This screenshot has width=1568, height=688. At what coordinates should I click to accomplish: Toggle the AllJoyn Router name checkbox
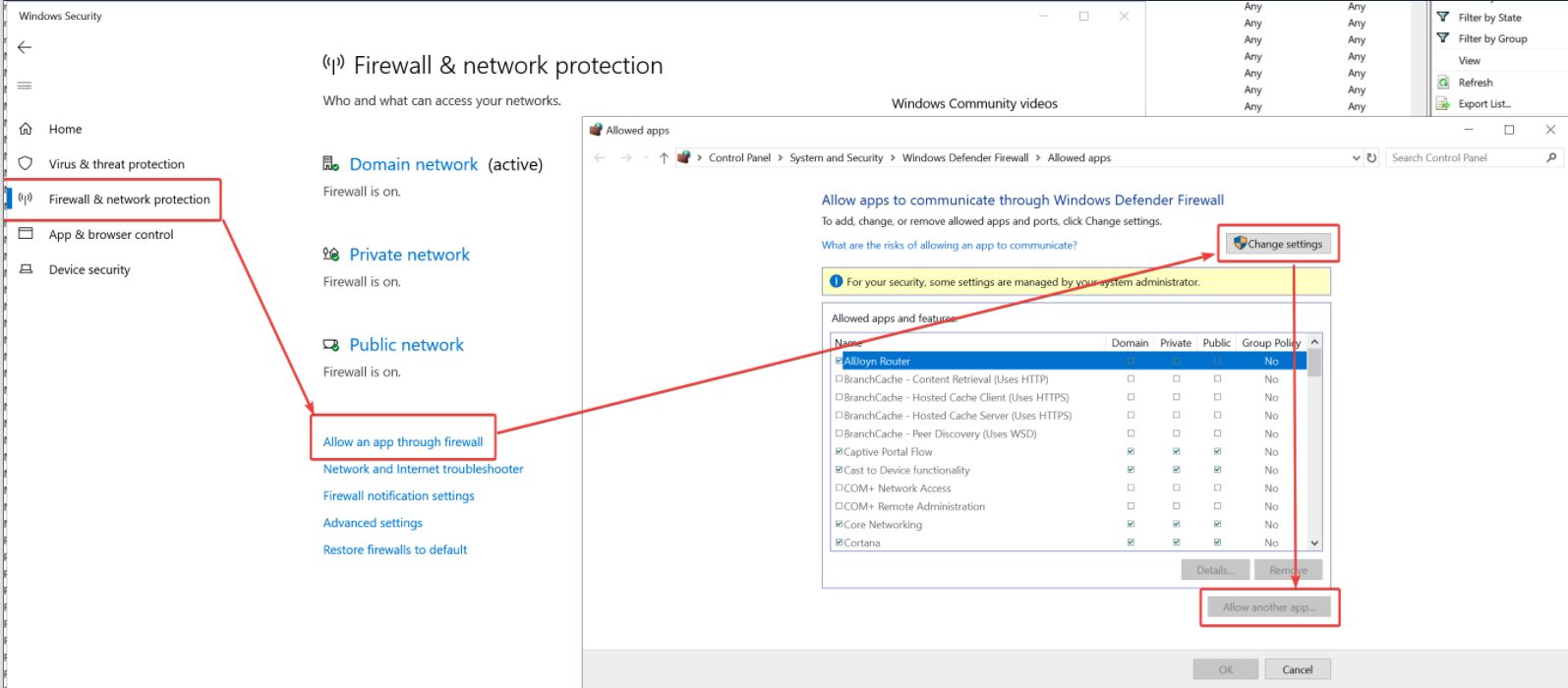point(839,361)
